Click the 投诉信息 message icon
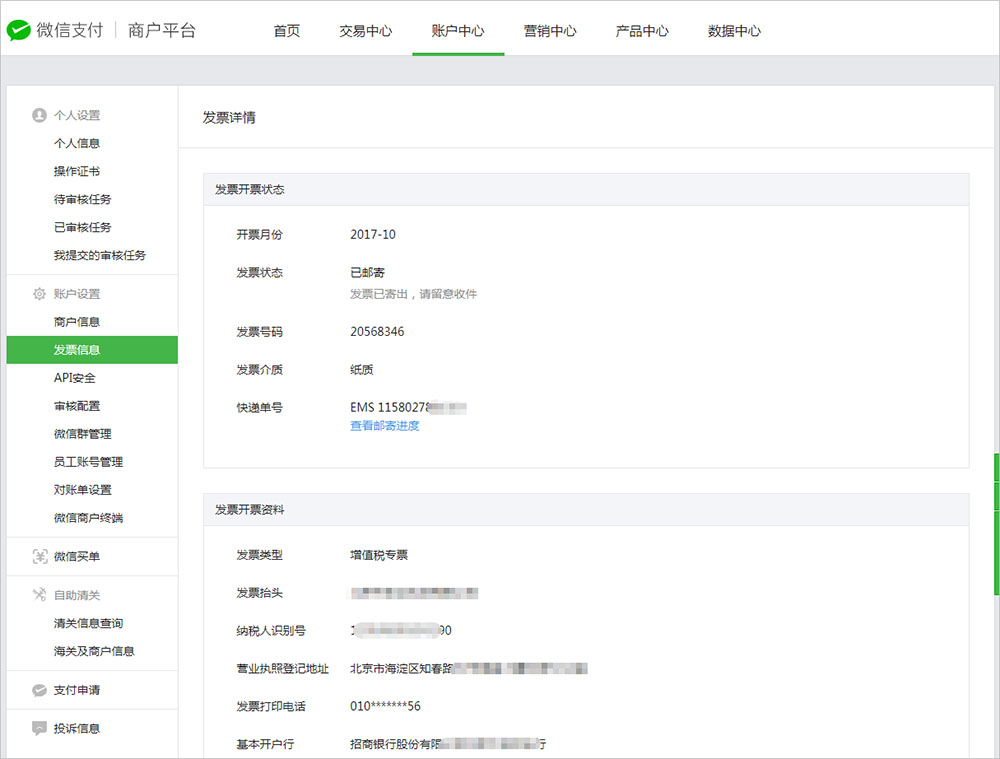 coord(40,728)
